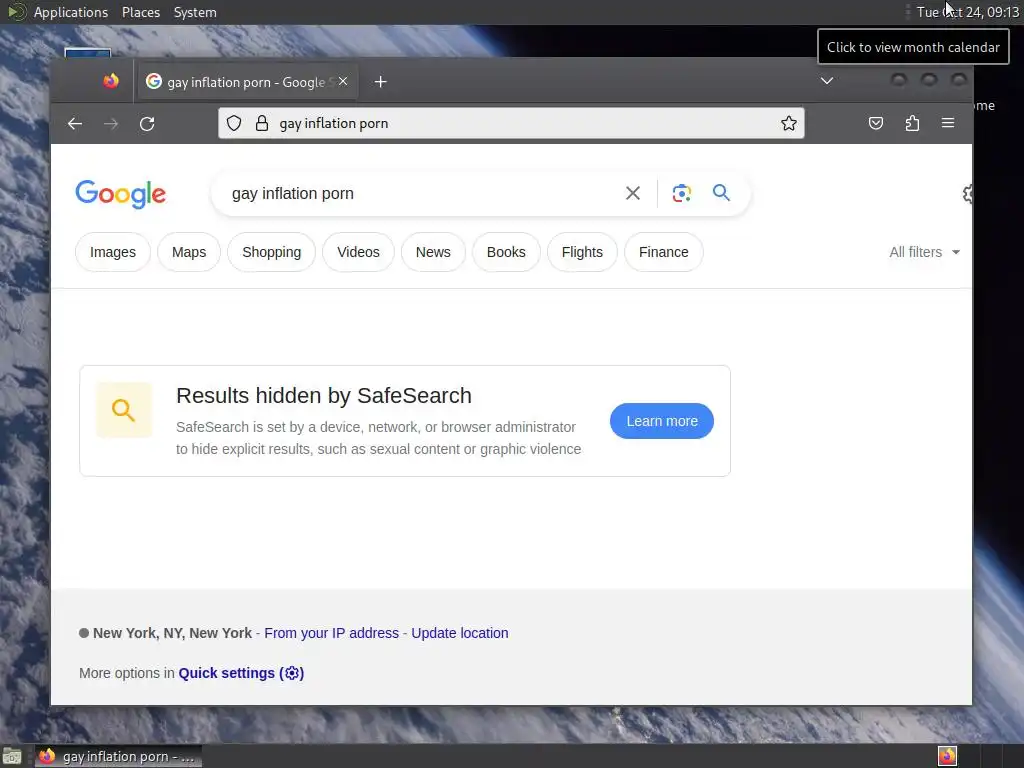Select the Firefox taskbar window button
This screenshot has height=768, width=1024.
click(118, 756)
